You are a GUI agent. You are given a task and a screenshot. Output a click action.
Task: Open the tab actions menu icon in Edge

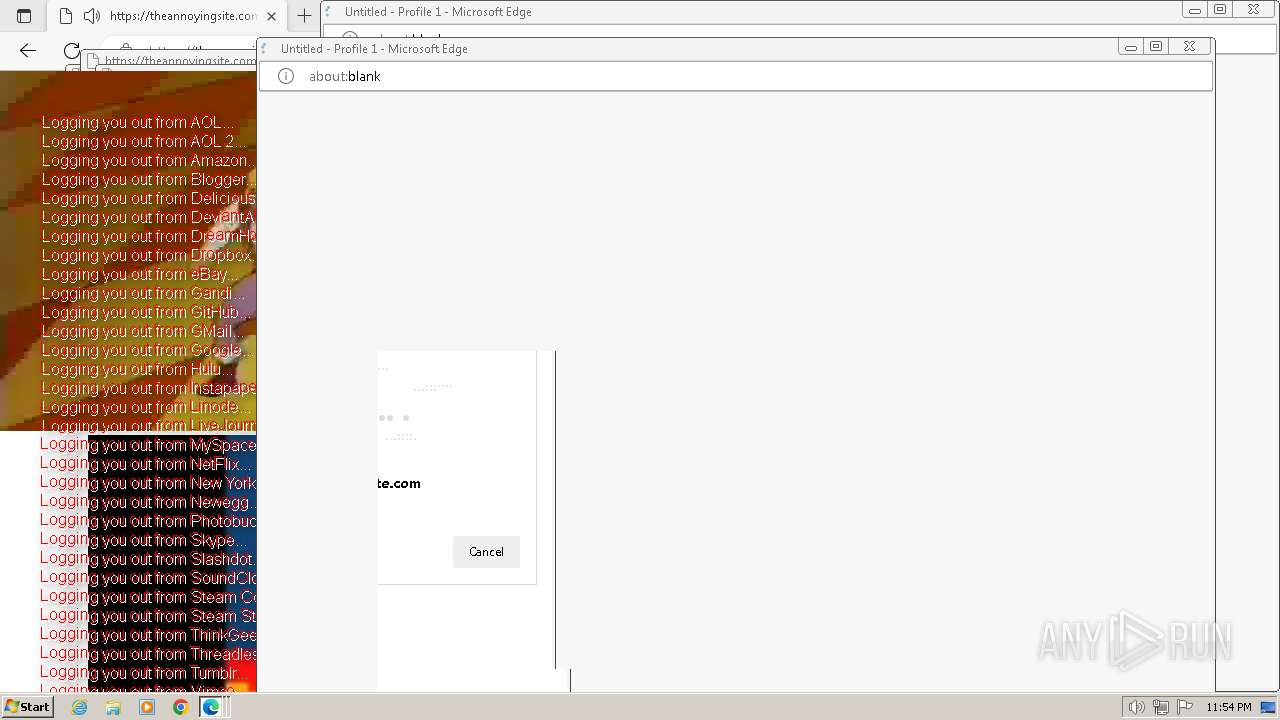coord(24,16)
